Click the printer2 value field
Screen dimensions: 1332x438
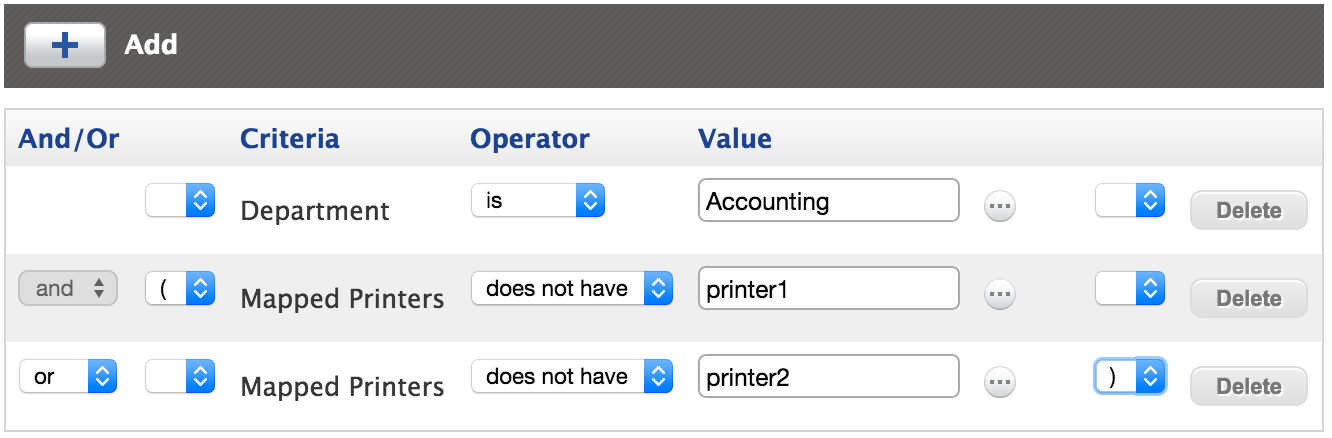829,377
